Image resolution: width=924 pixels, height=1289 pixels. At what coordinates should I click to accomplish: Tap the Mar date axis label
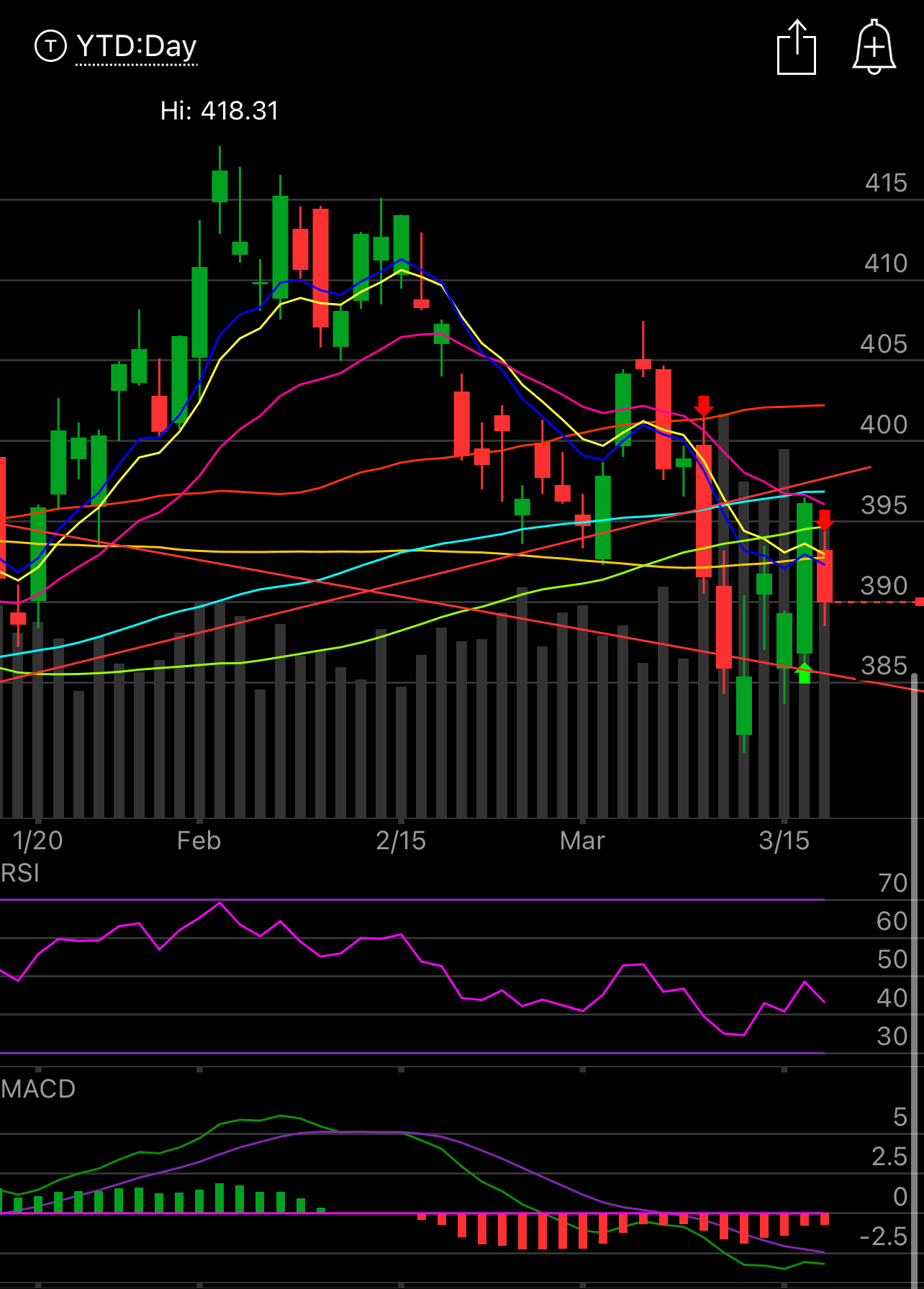(x=582, y=841)
